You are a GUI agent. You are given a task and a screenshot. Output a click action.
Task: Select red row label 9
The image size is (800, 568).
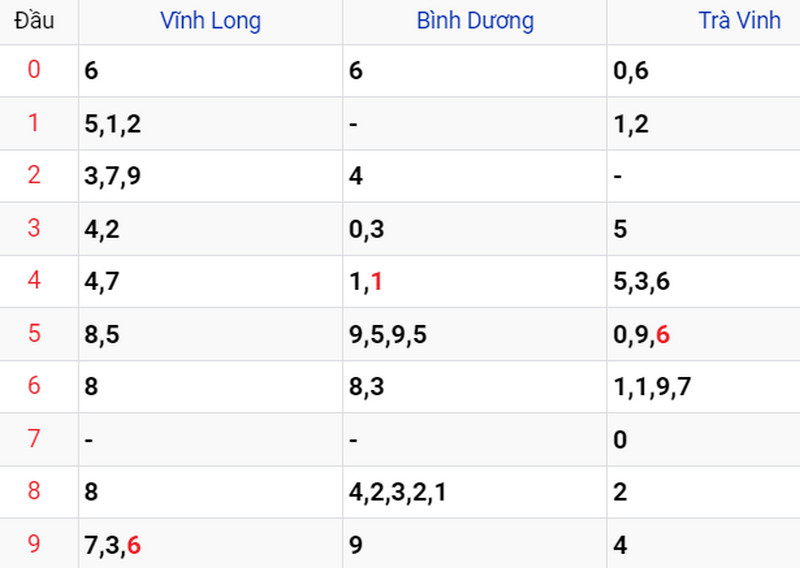(x=34, y=544)
